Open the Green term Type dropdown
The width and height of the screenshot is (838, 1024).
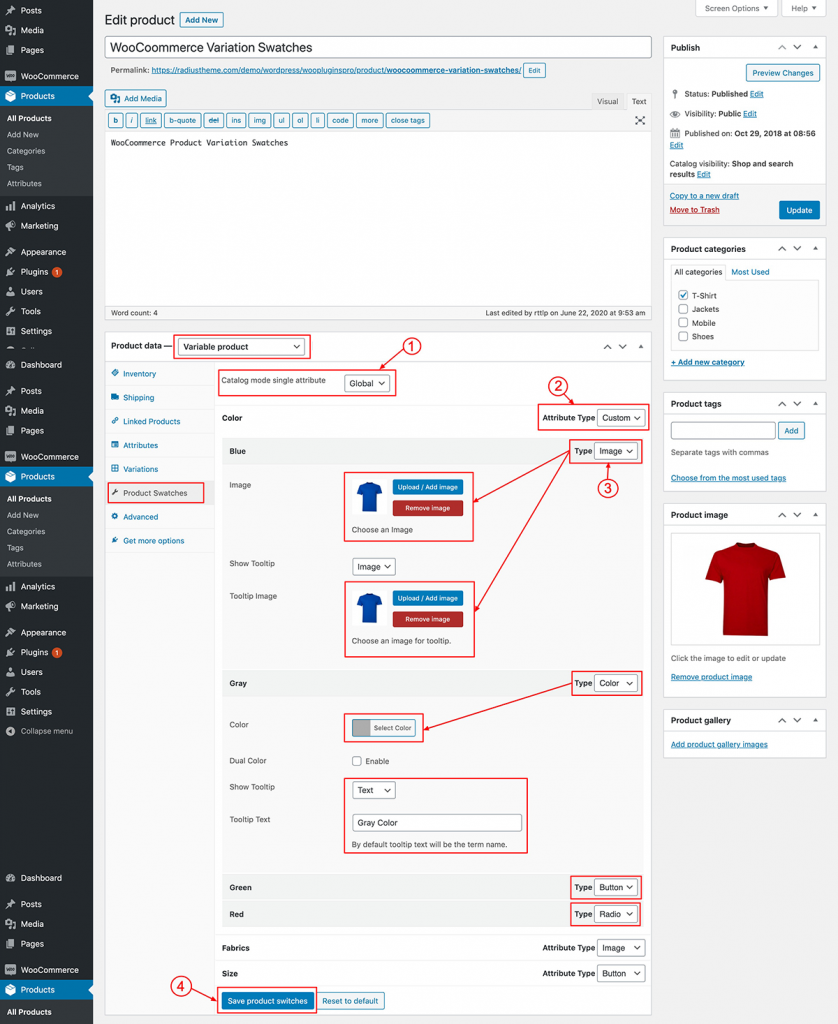616,888
